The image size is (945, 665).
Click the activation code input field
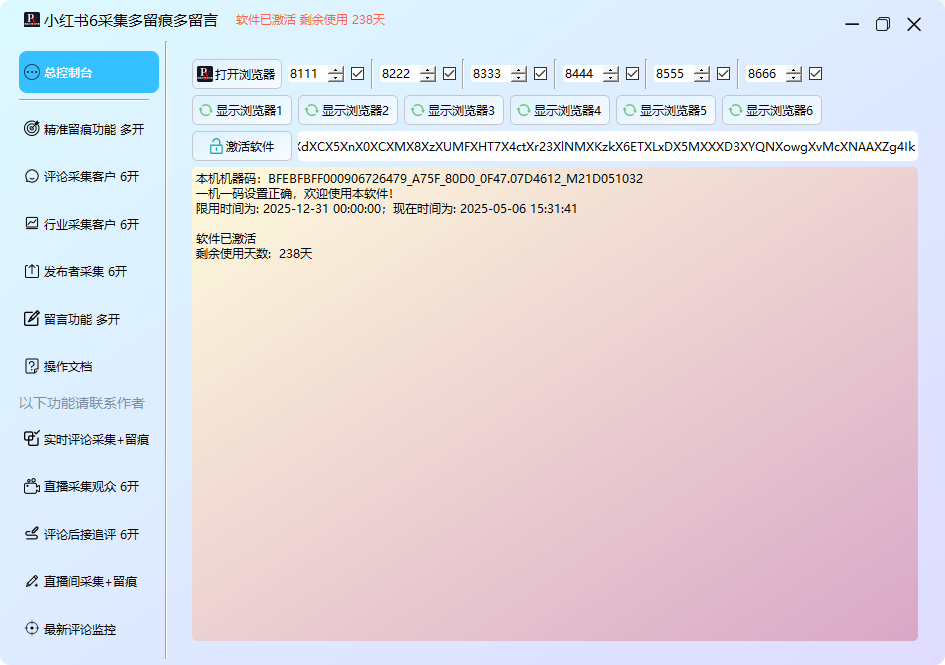606,146
